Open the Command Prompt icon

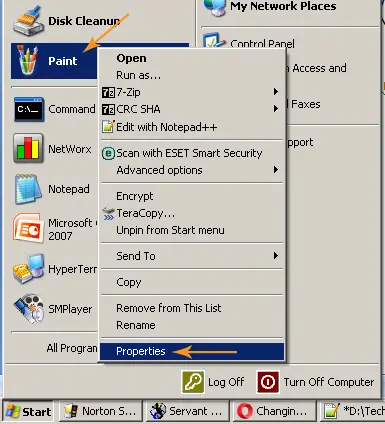point(28,109)
